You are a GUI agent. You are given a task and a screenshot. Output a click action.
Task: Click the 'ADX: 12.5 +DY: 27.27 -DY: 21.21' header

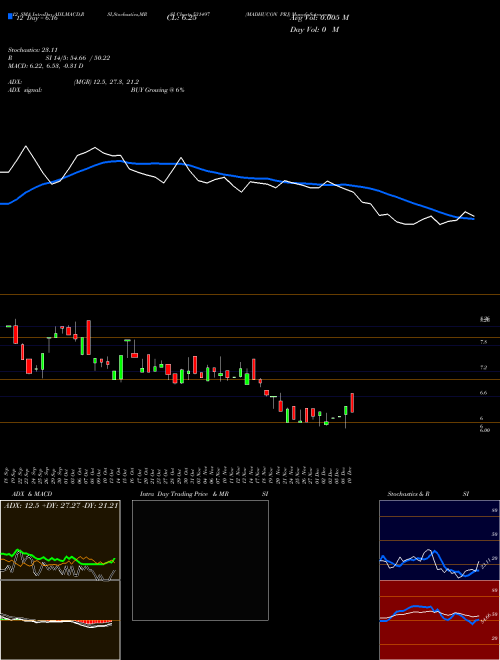click(x=61, y=505)
